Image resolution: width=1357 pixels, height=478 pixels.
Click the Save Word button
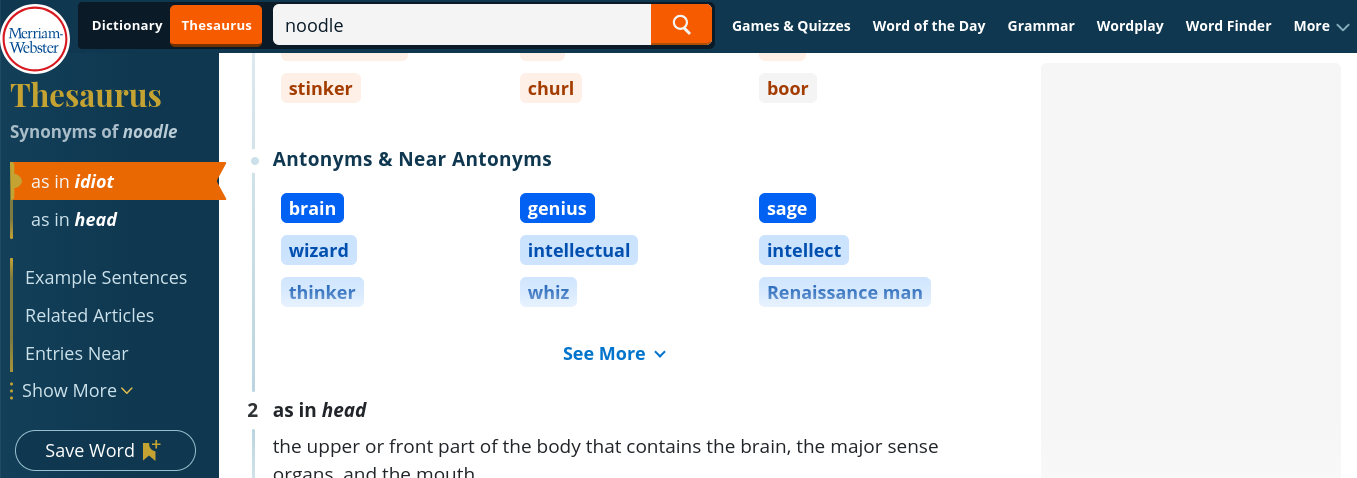(x=105, y=450)
